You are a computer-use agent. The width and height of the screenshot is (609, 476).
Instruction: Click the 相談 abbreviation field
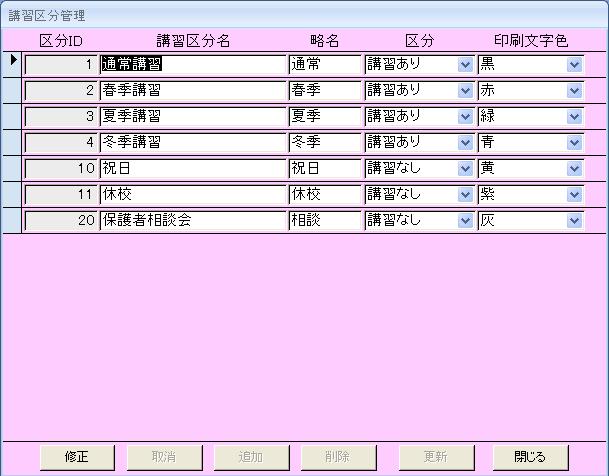[325, 221]
